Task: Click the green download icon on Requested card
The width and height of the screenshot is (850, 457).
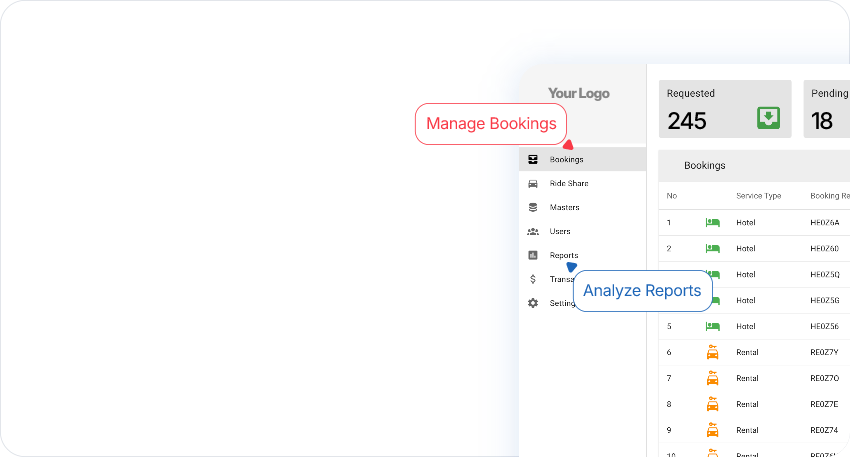Action: [x=767, y=119]
